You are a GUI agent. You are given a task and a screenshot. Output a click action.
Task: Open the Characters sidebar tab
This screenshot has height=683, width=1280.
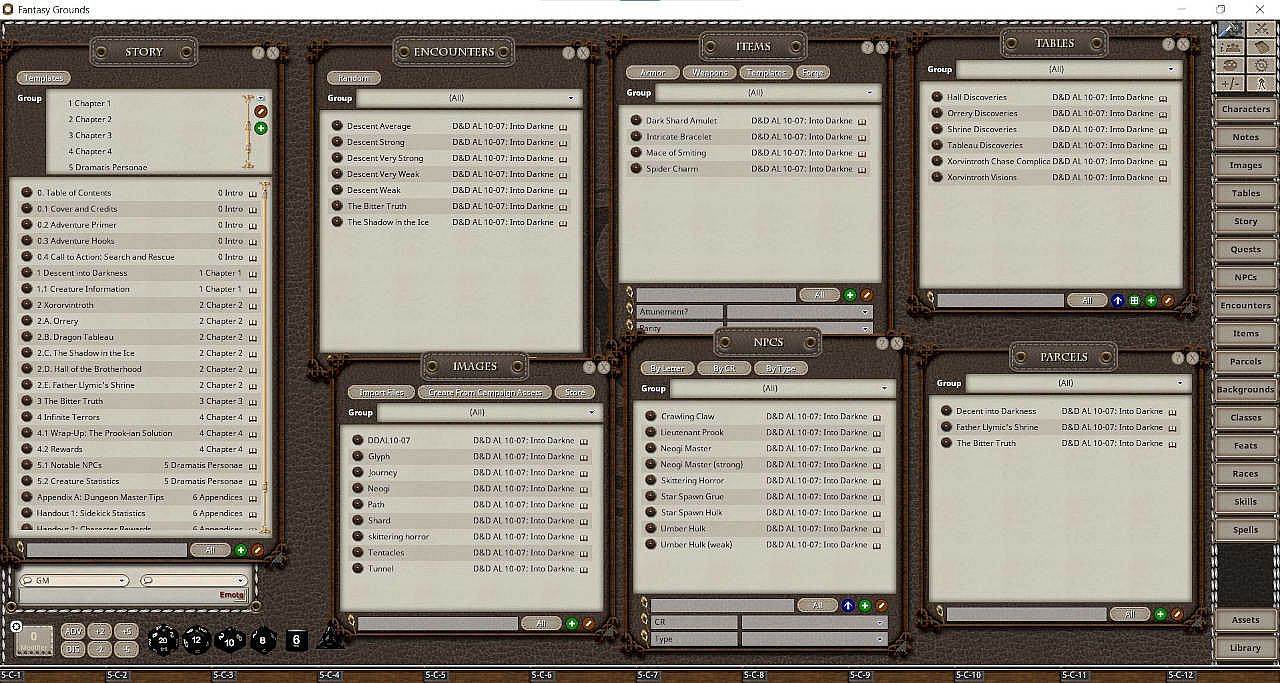pyautogui.click(x=1245, y=109)
